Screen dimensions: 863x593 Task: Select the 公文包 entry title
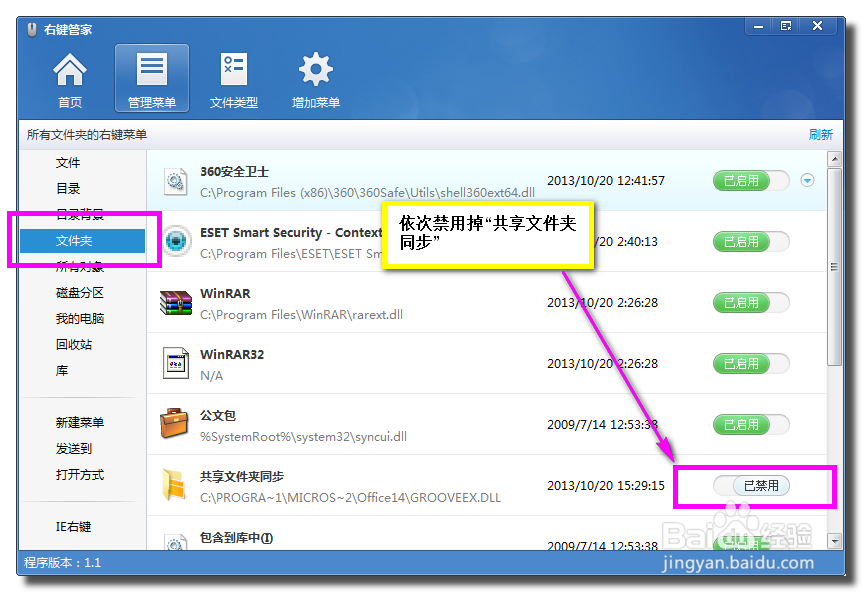click(218, 415)
